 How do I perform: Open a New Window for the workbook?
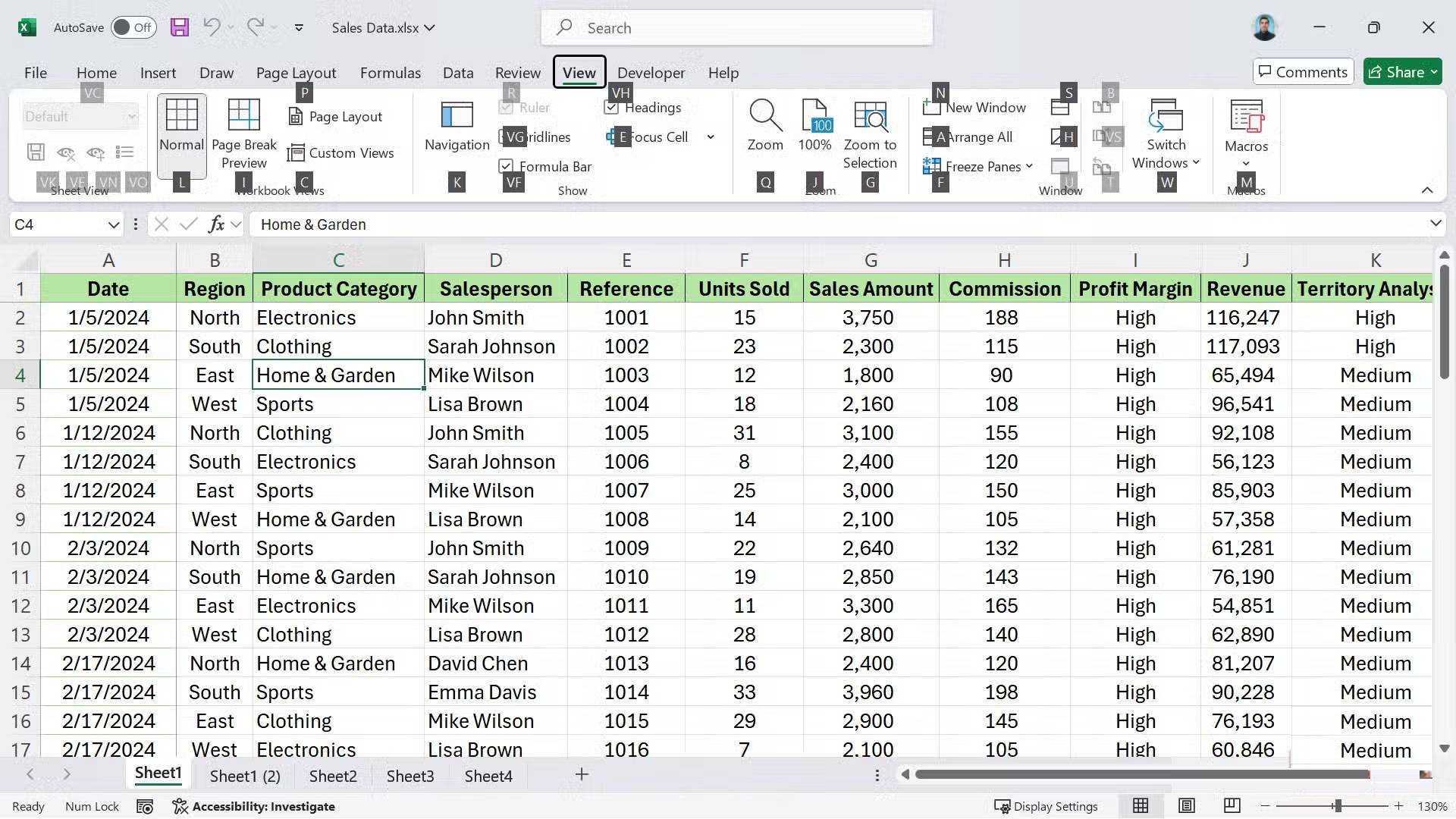pos(975,107)
